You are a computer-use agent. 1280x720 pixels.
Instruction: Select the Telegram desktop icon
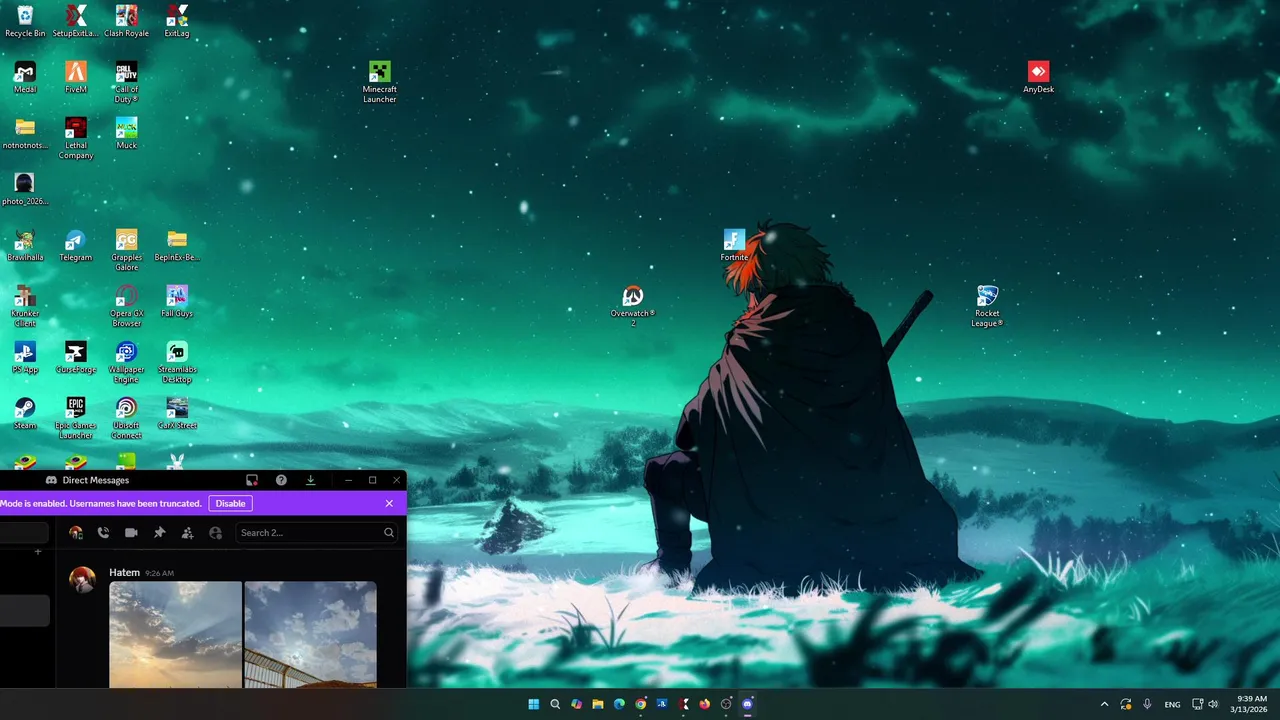pyautogui.click(x=76, y=246)
